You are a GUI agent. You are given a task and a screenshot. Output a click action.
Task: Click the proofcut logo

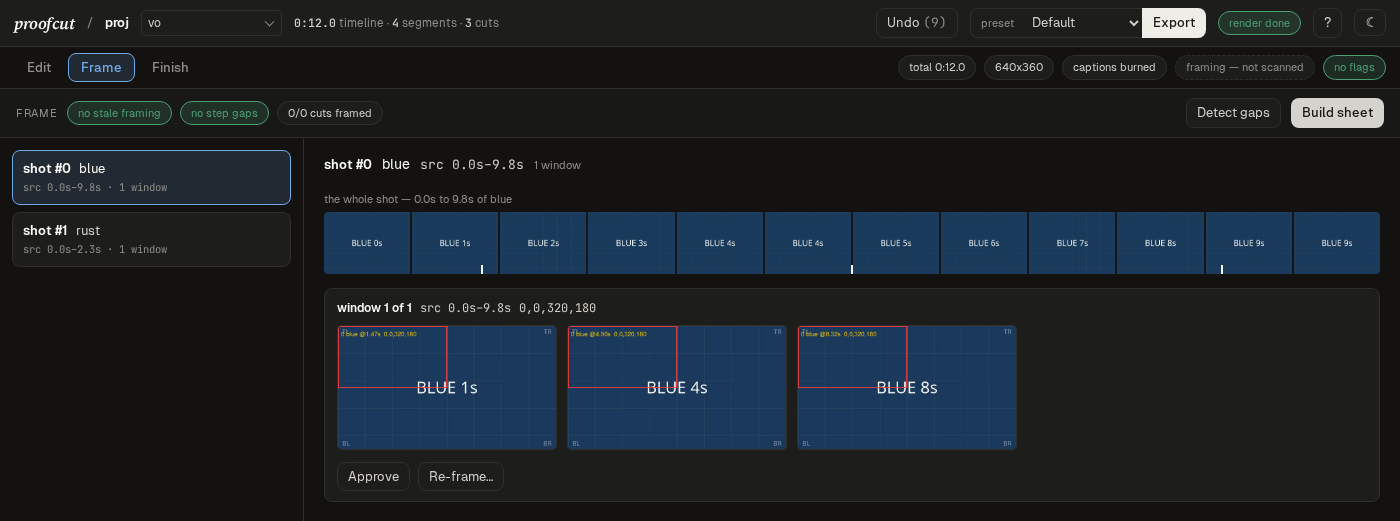point(44,23)
